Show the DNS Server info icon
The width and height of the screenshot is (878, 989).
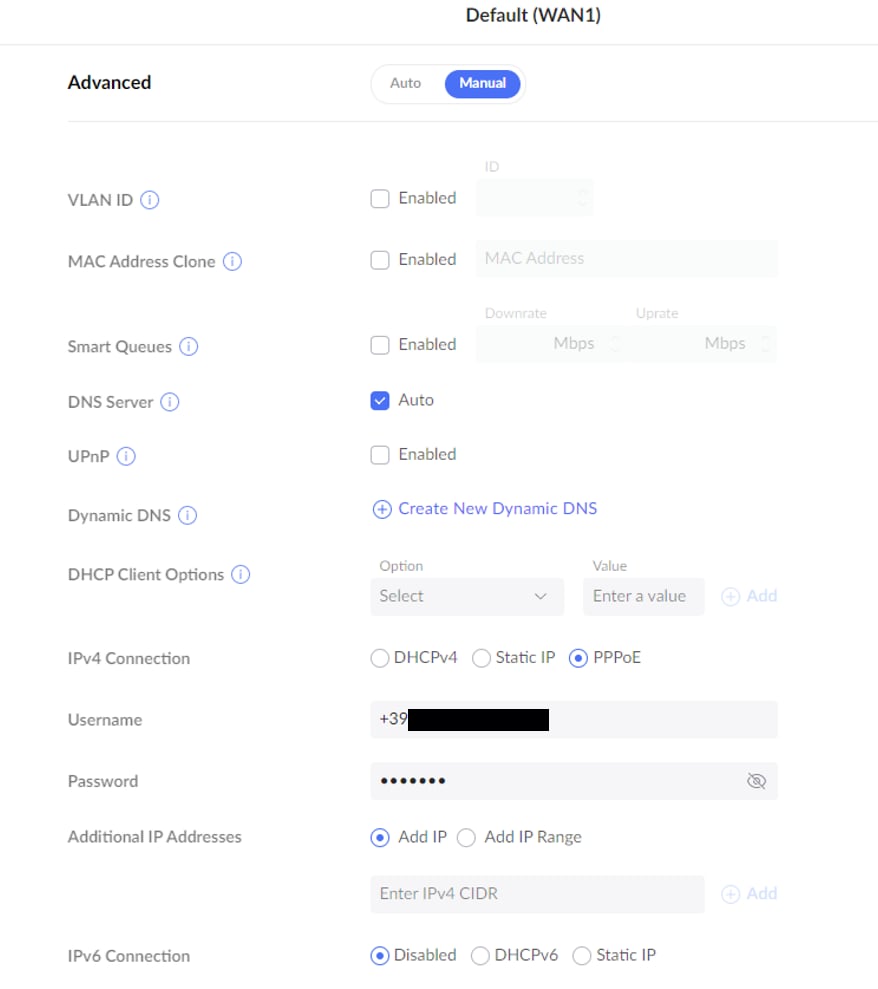pyautogui.click(x=170, y=402)
